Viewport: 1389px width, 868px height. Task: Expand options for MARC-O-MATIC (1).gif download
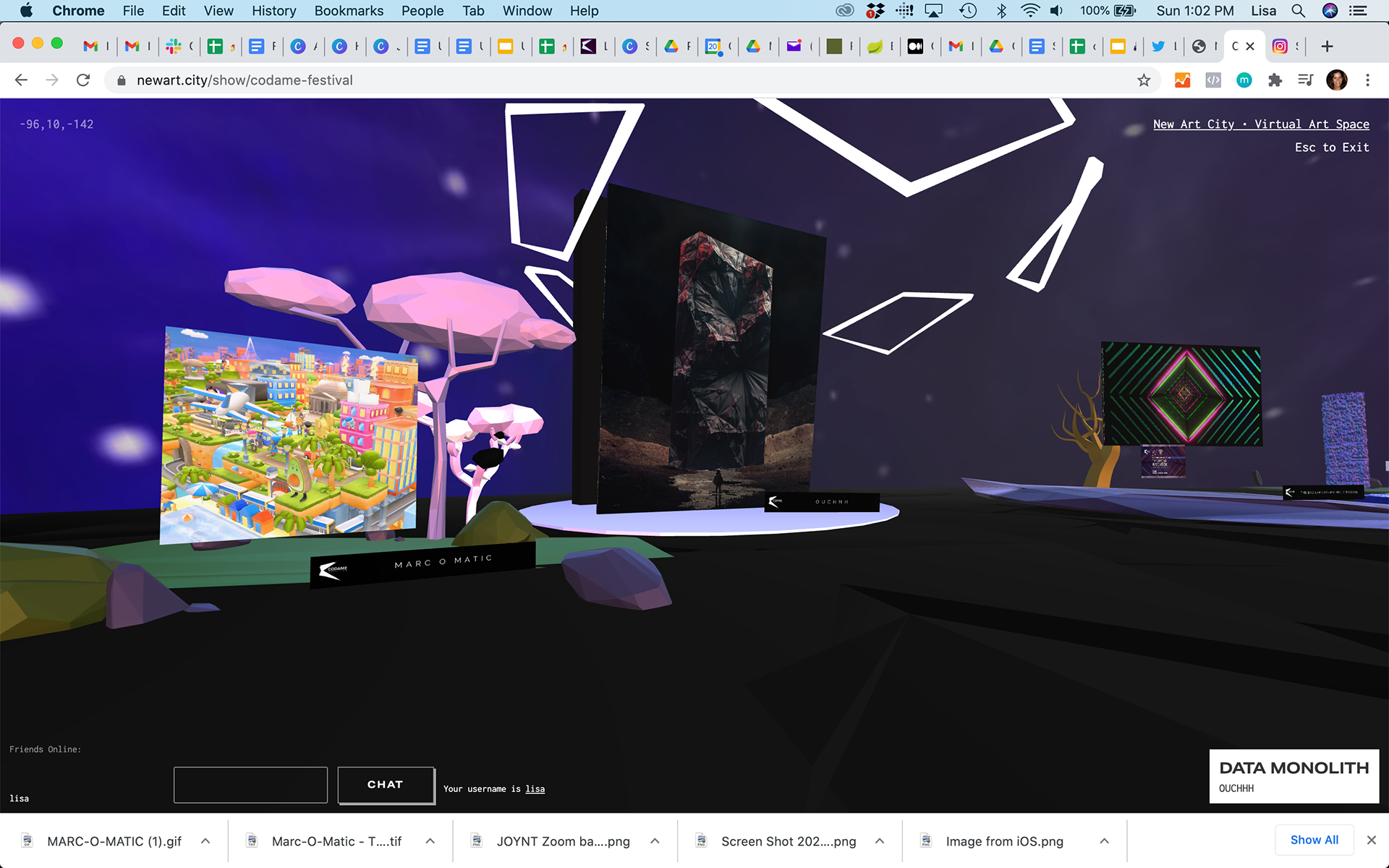point(205,841)
